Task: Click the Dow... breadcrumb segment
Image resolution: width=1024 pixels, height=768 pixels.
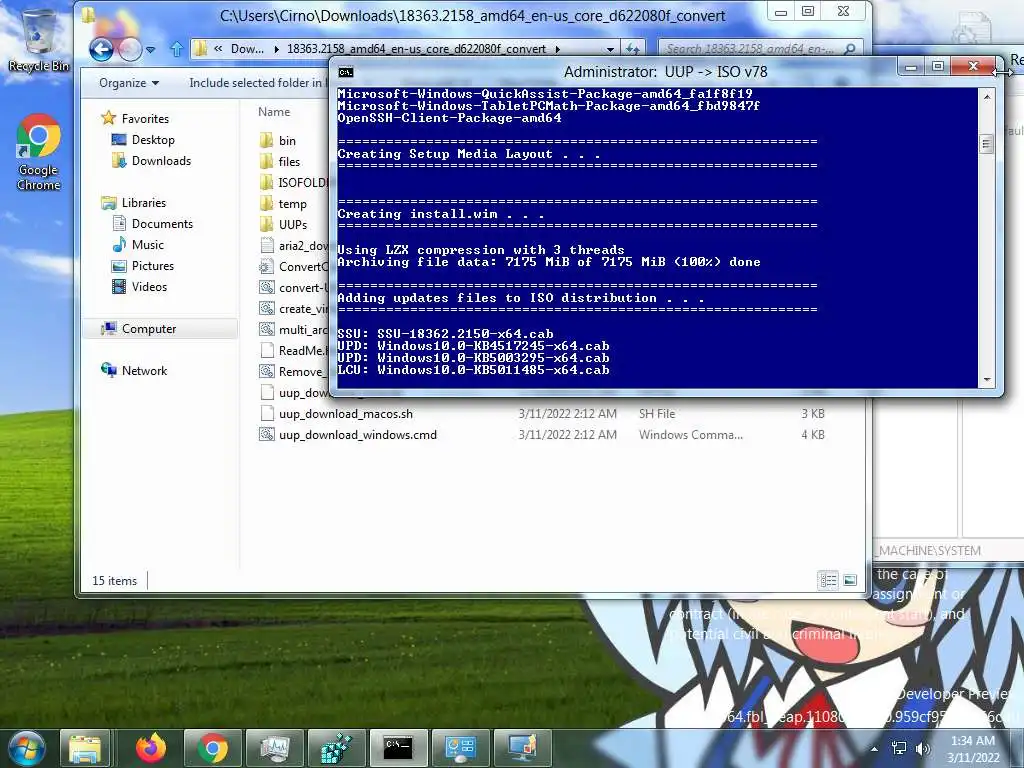Action: [247, 49]
